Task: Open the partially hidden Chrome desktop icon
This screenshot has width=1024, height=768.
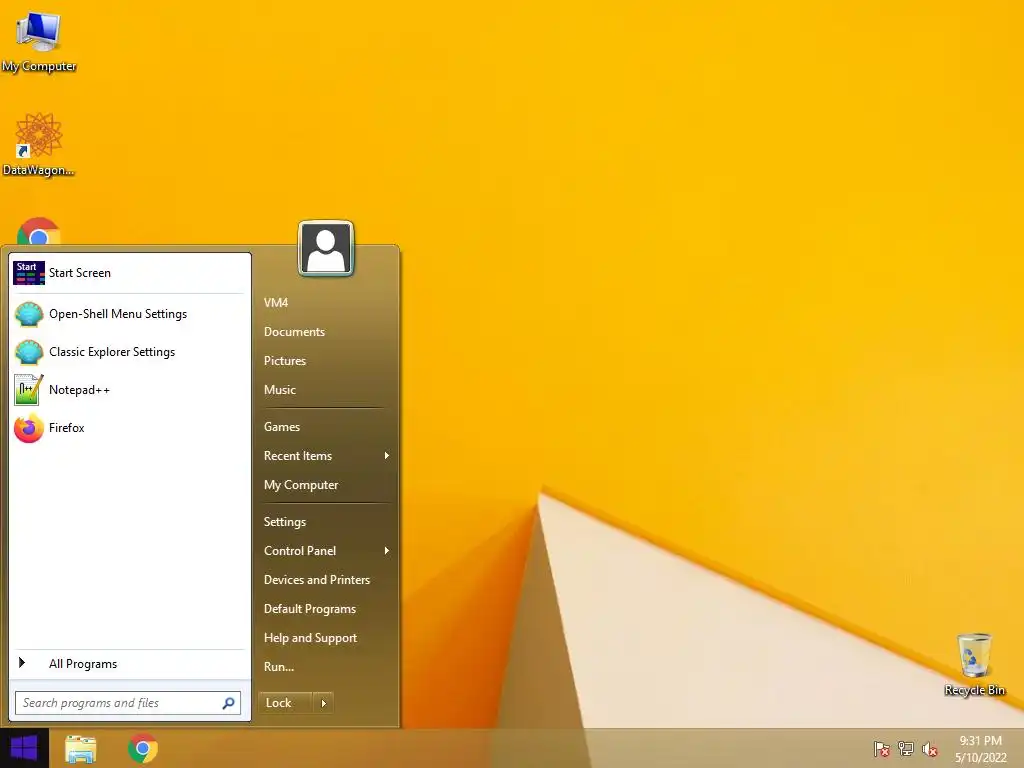Action: click(x=39, y=231)
